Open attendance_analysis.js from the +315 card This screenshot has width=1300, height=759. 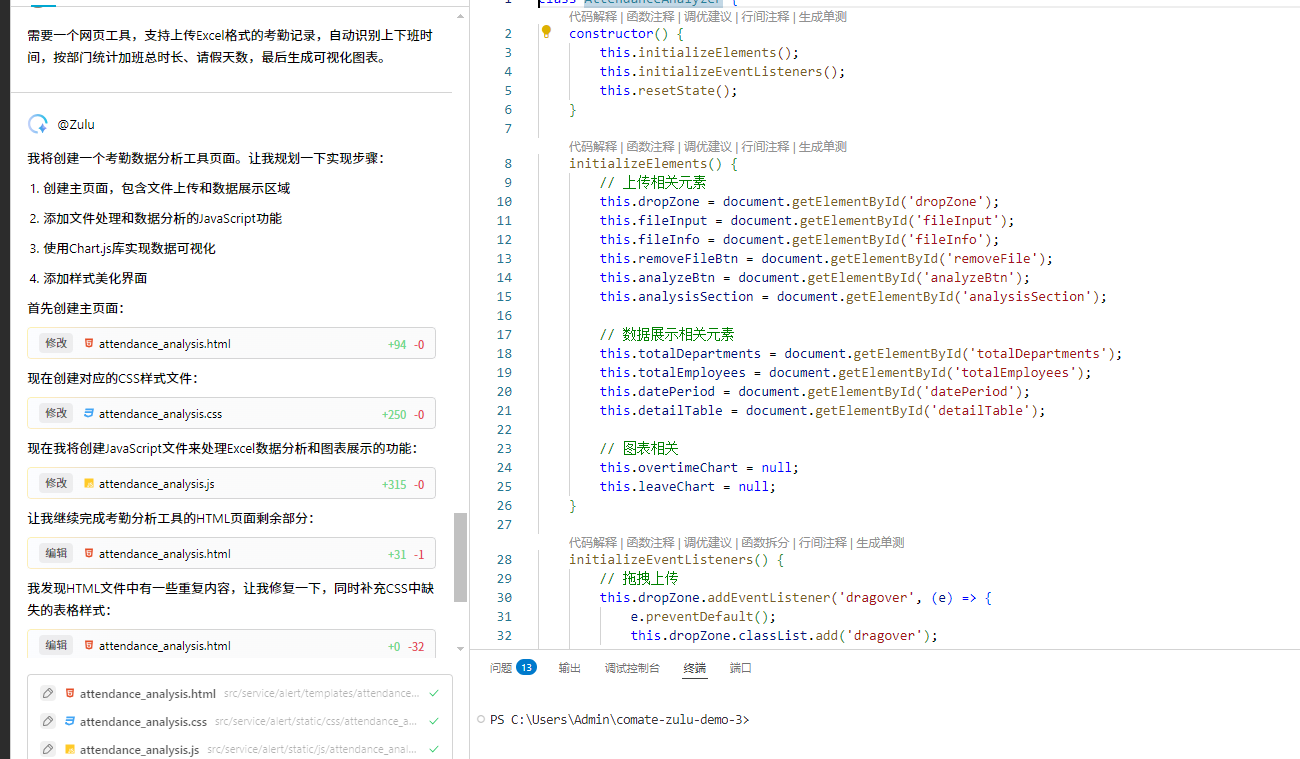(x=156, y=484)
